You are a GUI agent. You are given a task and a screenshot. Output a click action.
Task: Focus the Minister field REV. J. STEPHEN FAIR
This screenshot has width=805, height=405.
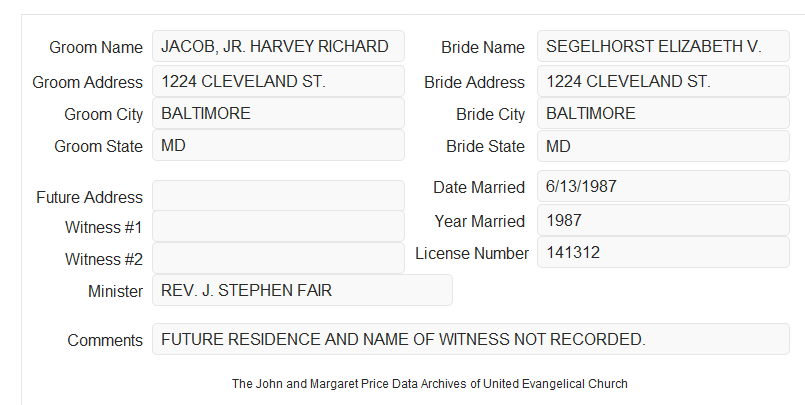pyautogui.click(x=302, y=290)
